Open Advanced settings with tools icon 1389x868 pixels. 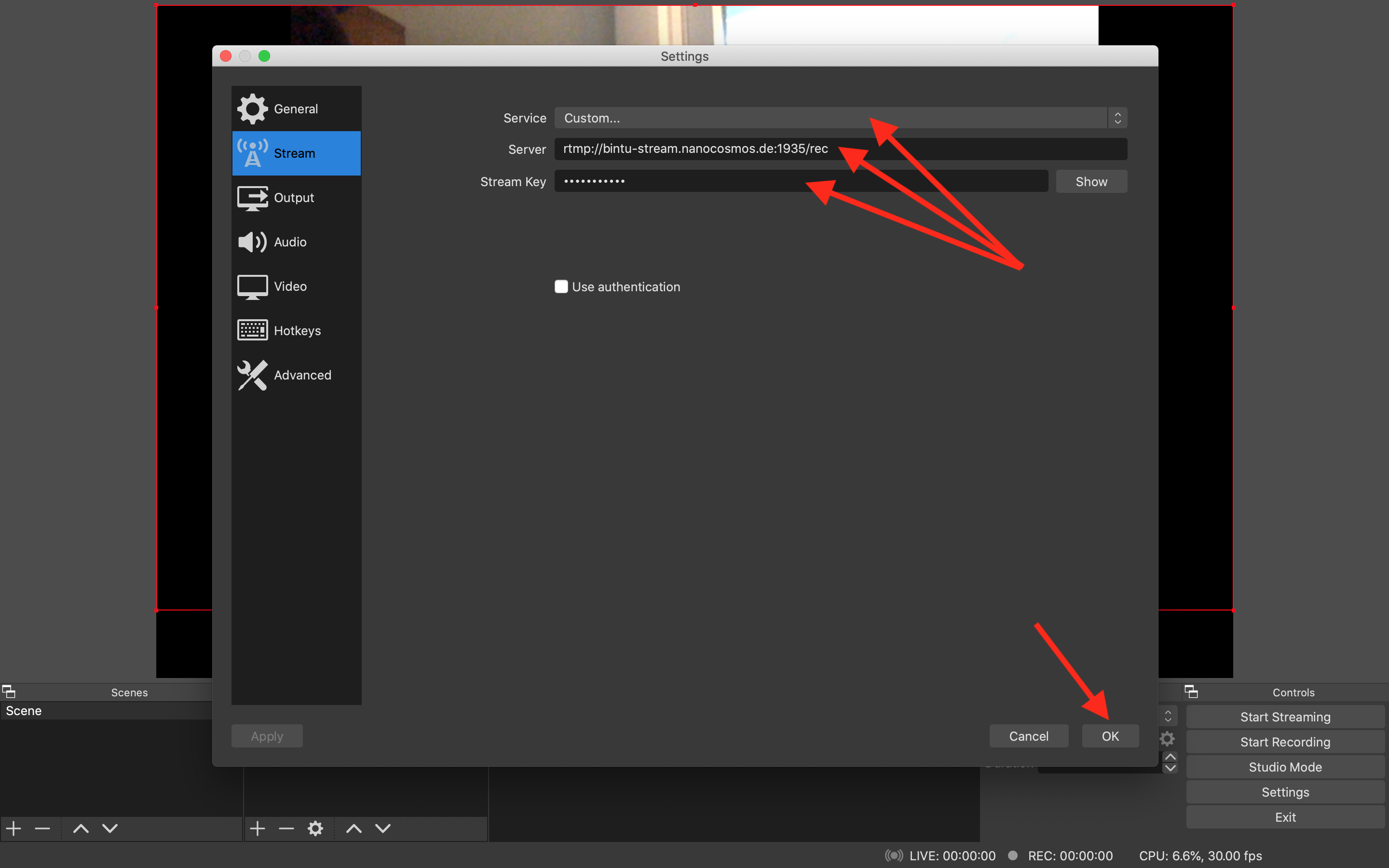pyautogui.click(x=296, y=374)
